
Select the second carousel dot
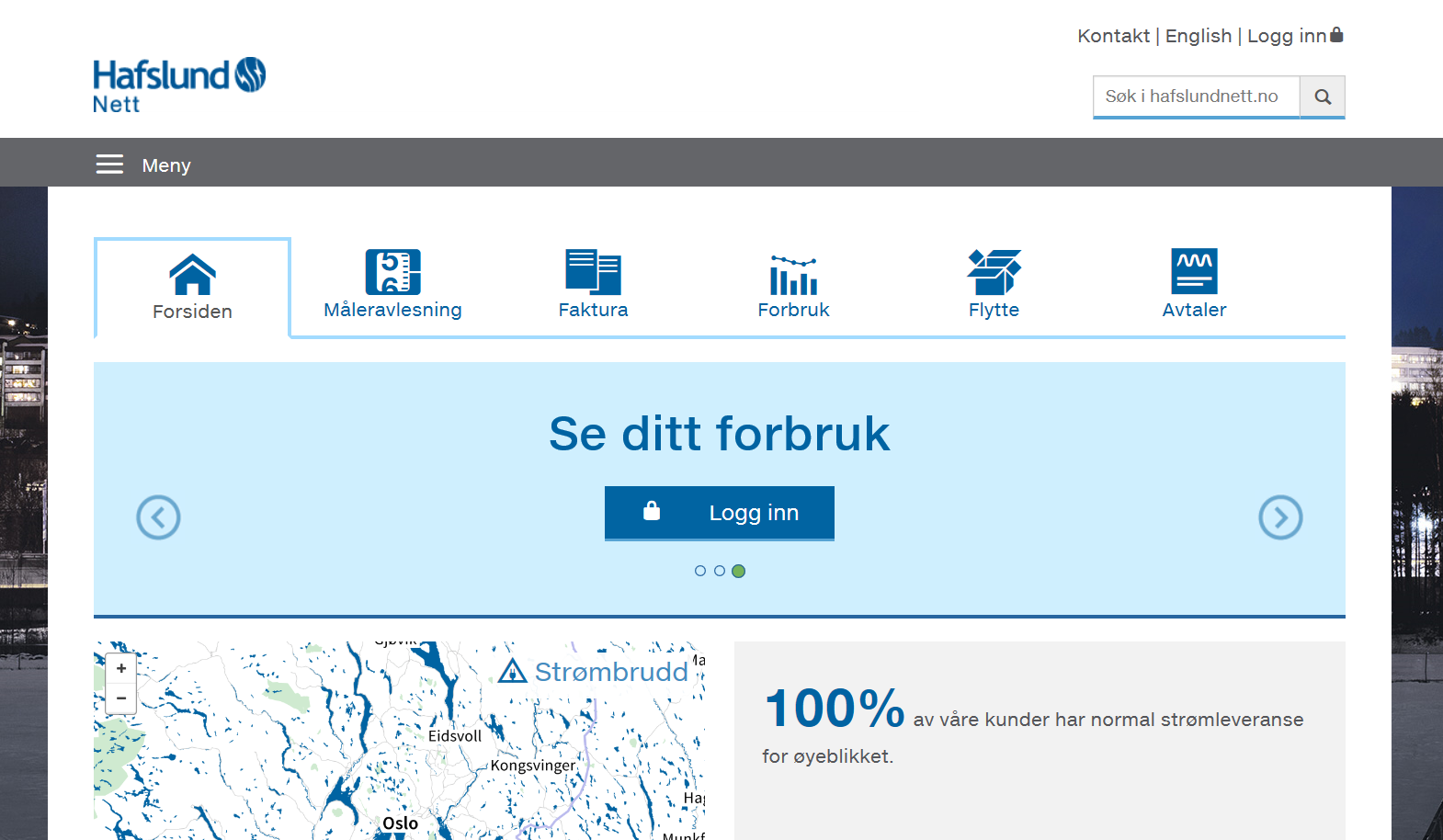point(720,571)
